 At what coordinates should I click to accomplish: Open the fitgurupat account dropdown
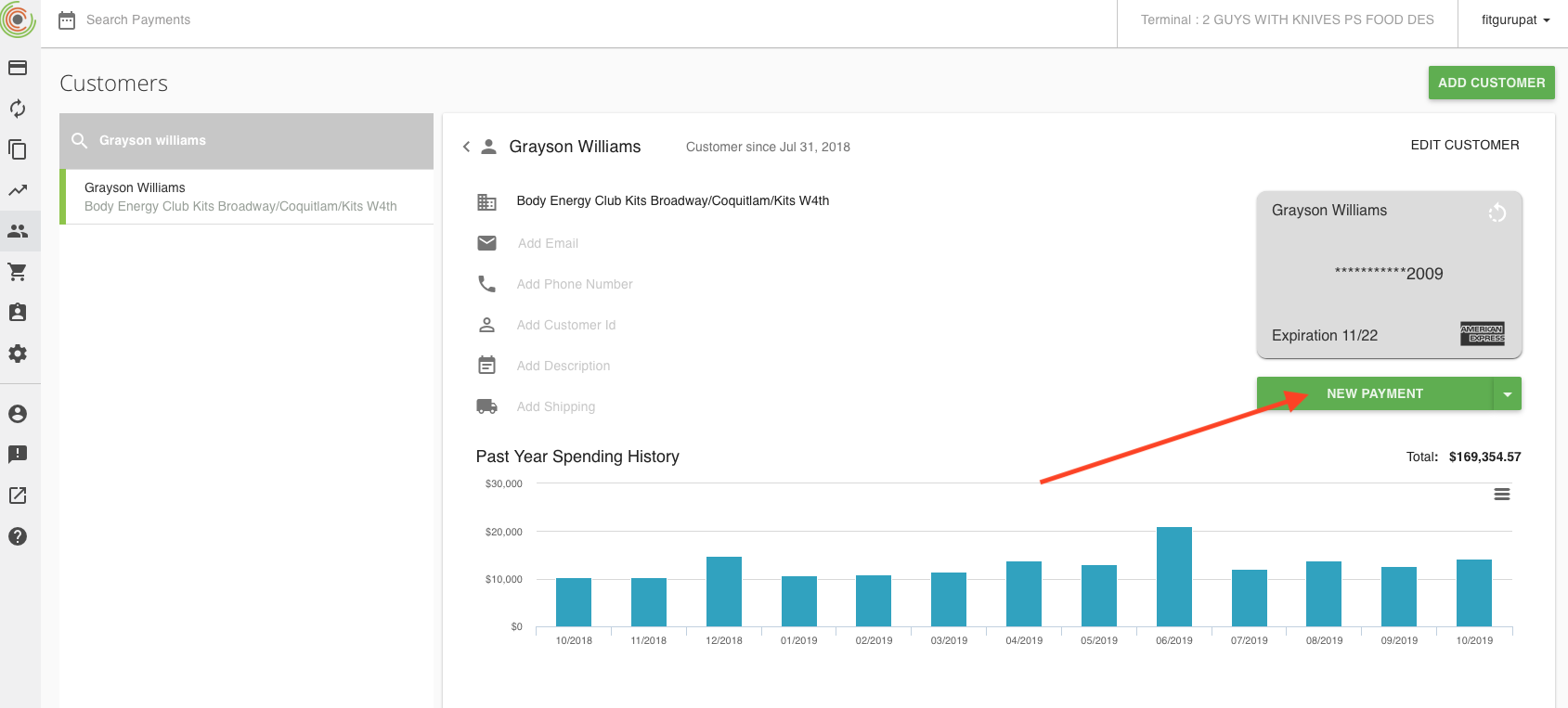[1515, 20]
